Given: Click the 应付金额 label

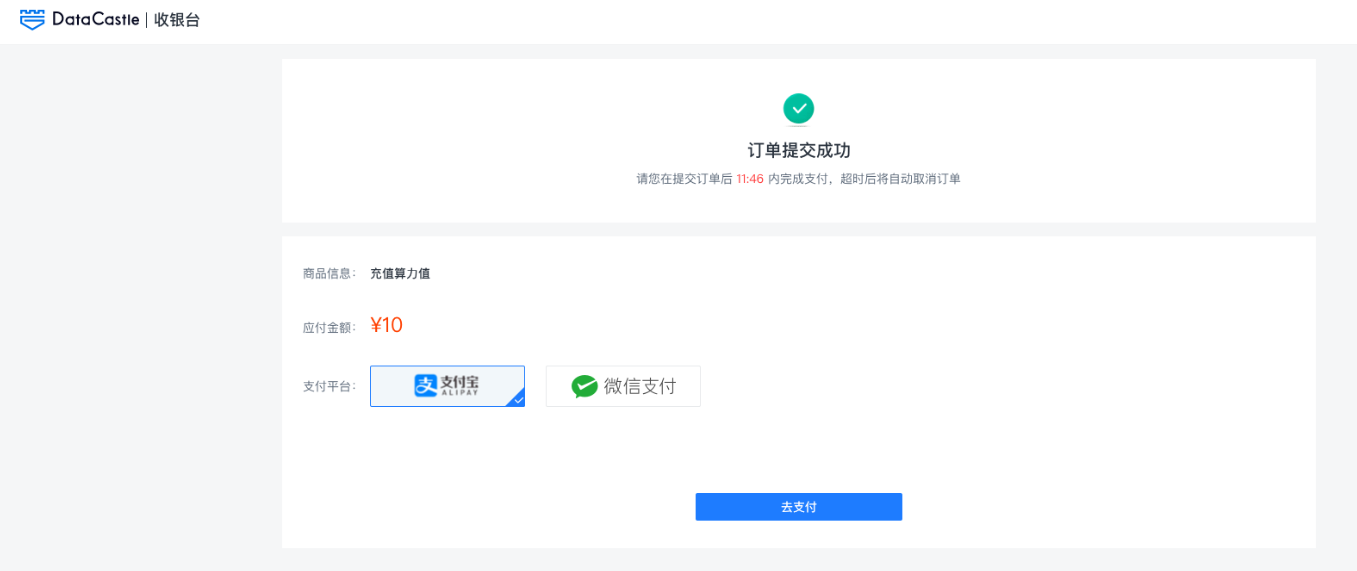Looking at the screenshot, I should 327,327.
